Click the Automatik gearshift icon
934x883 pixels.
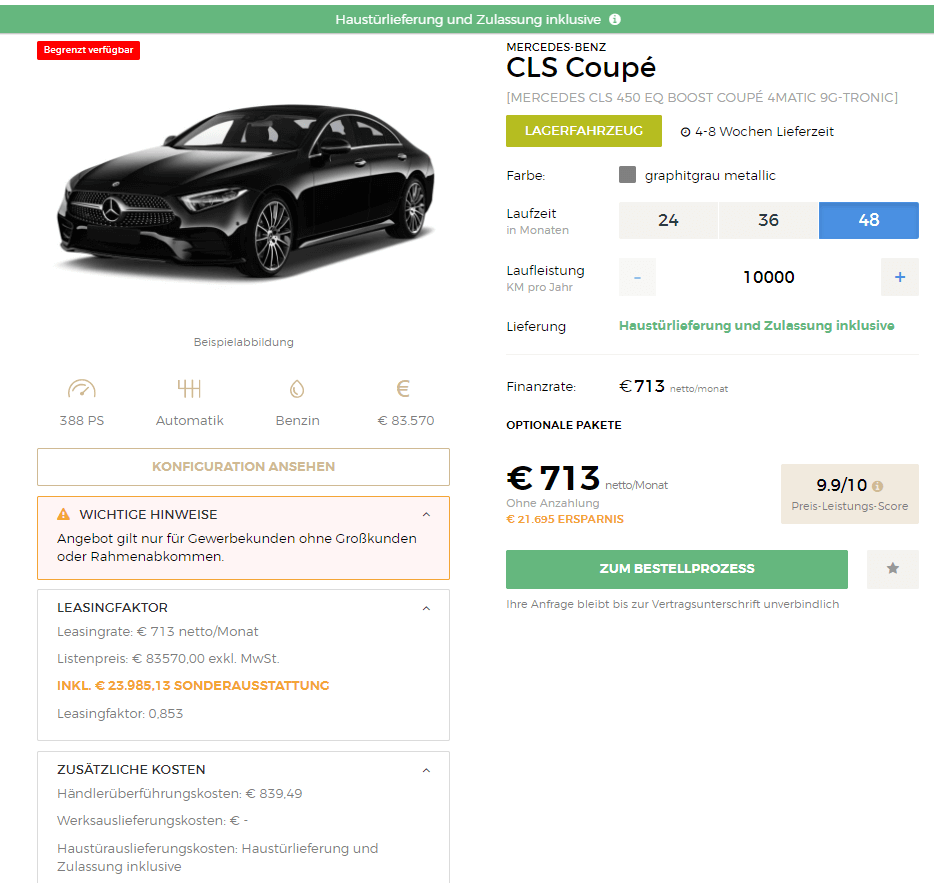[189, 389]
